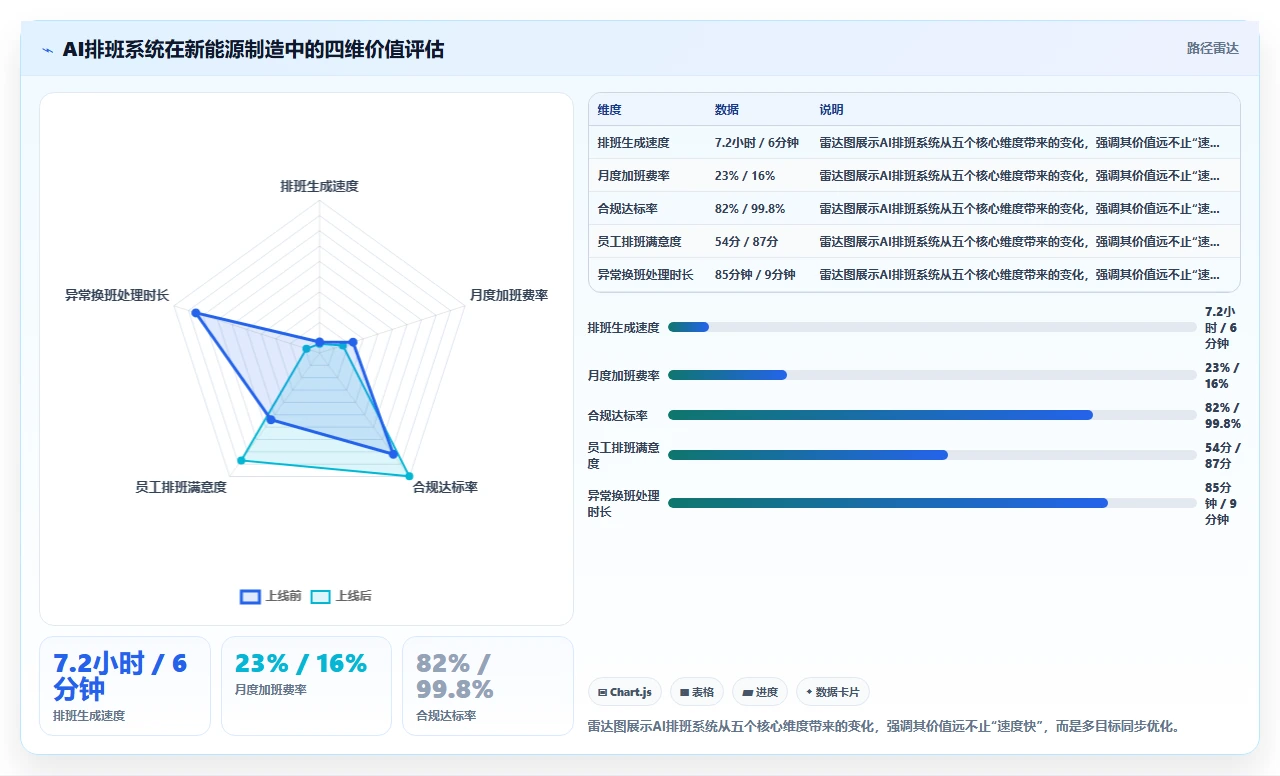Screen dimensions: 1280x776
Task: Click the 员工排班满意度 radar axis label
Action: [181, 487]
